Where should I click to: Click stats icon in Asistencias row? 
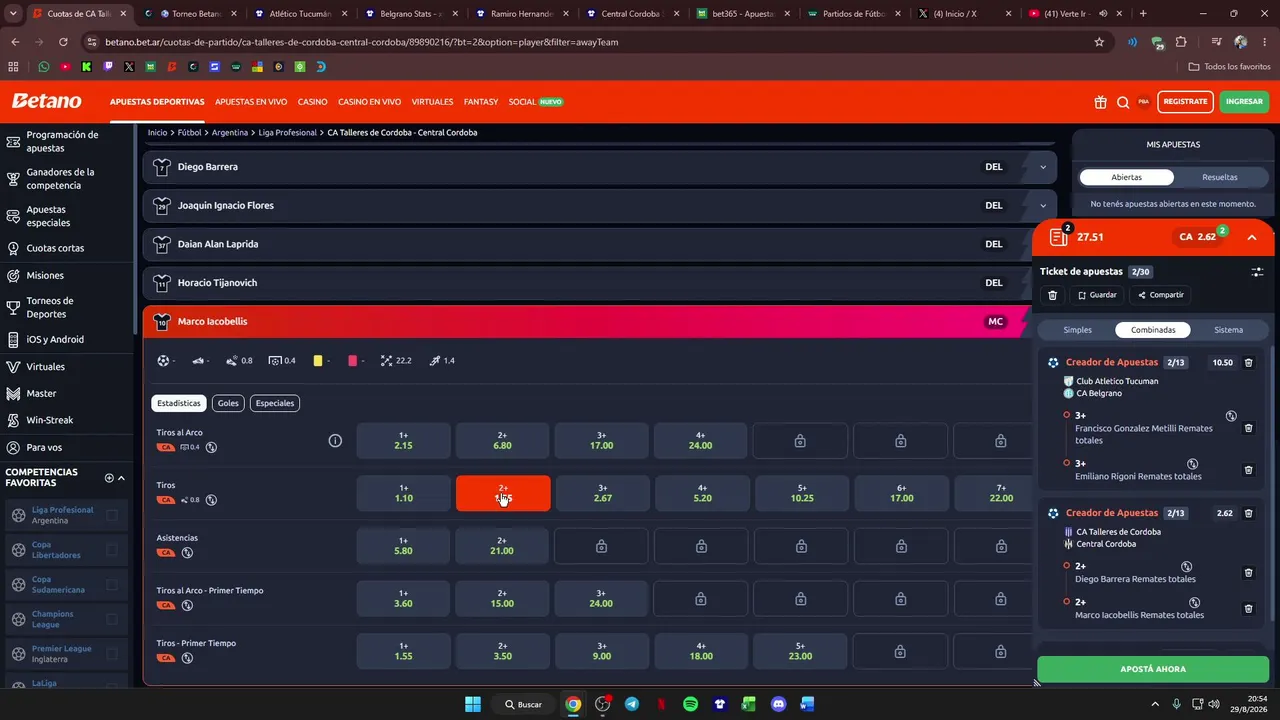coord(187,552)
